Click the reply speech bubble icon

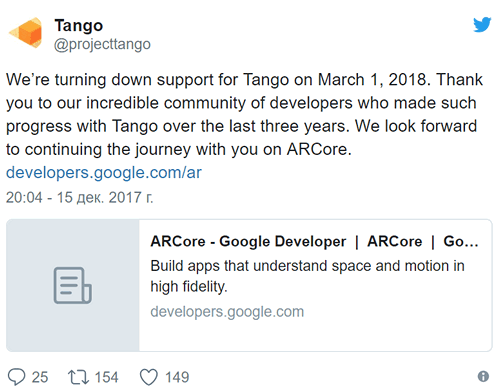click(16, 377)
